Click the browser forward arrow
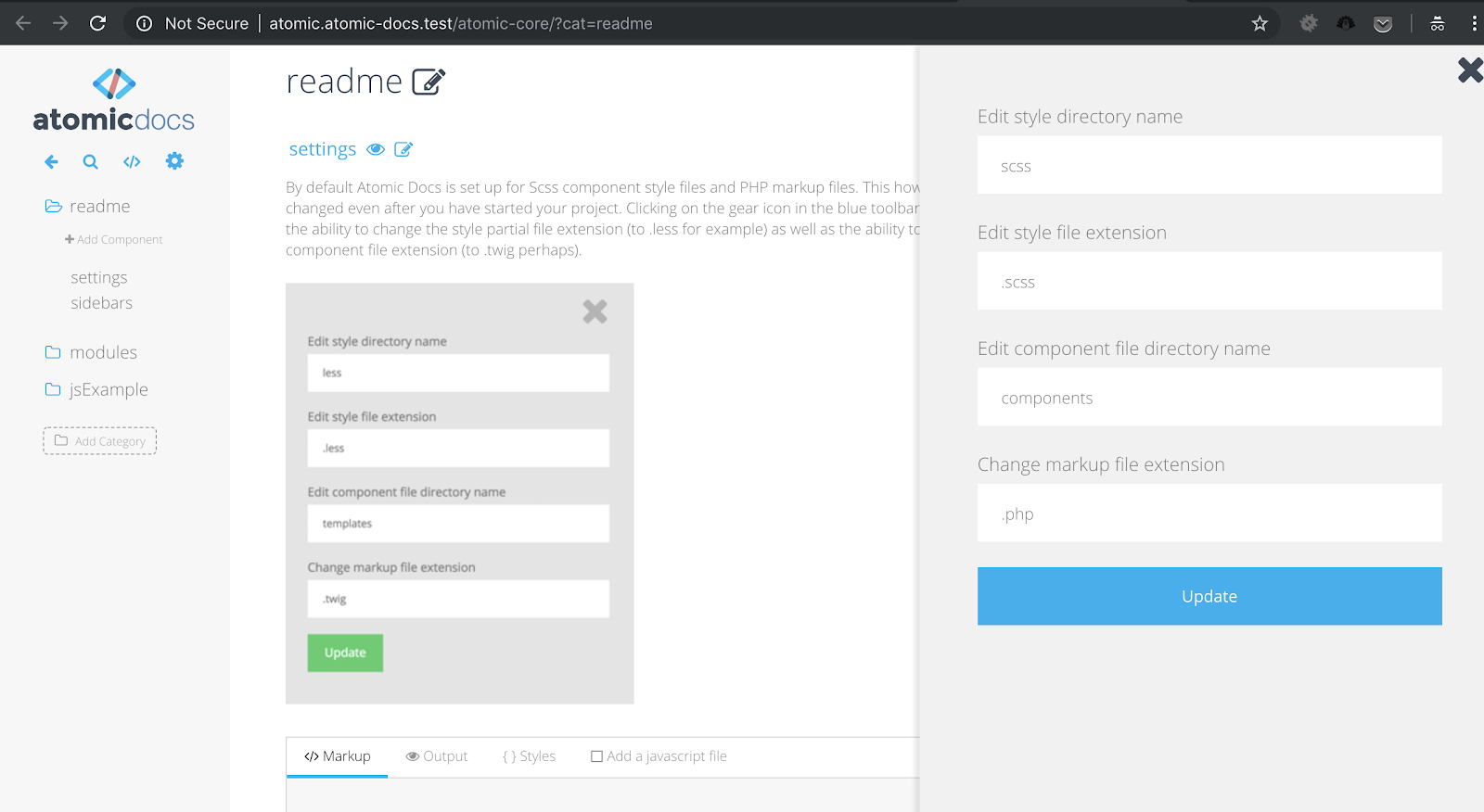 pos(60,23)
